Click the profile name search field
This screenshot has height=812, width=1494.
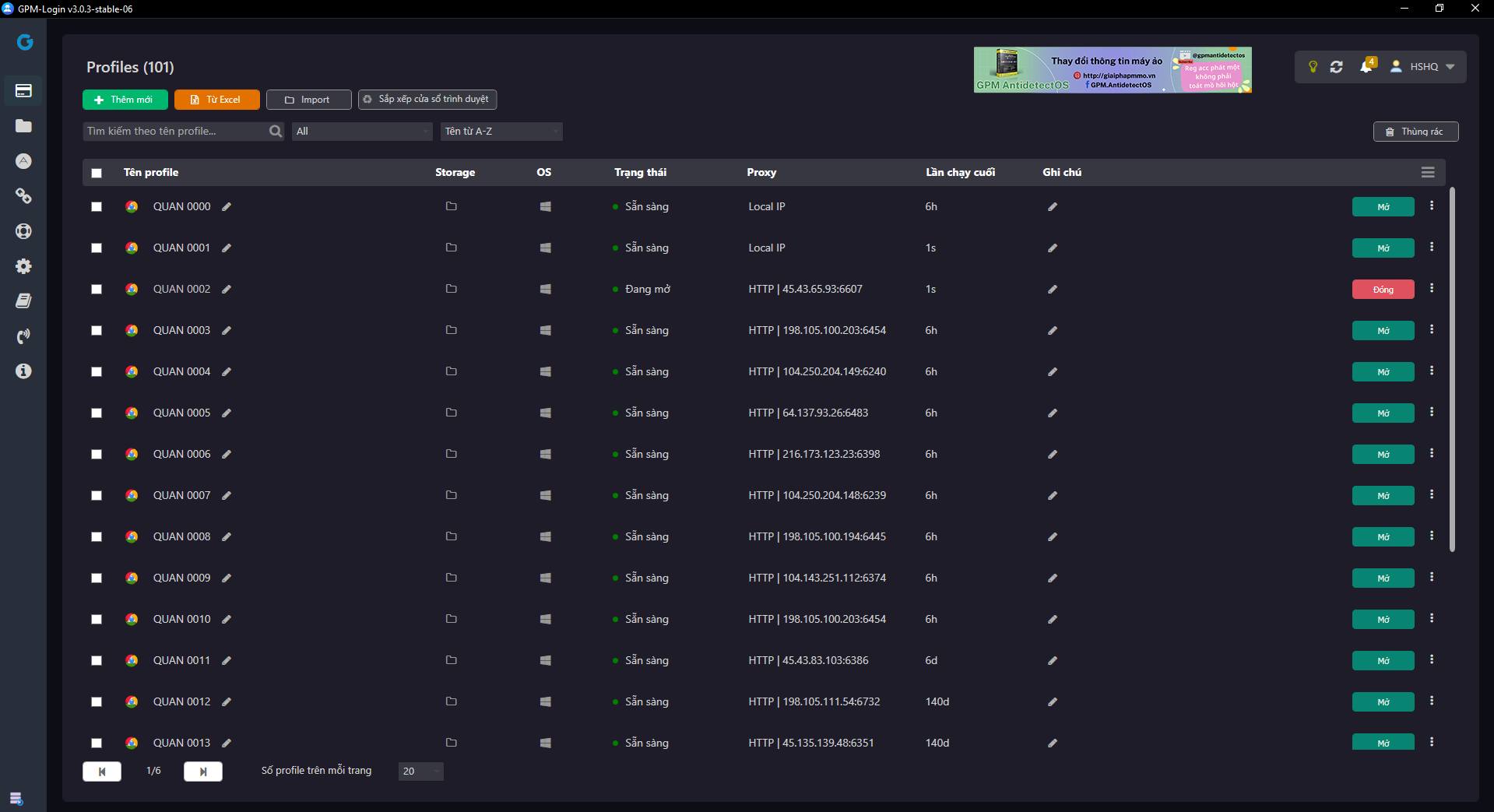point(176,132)
